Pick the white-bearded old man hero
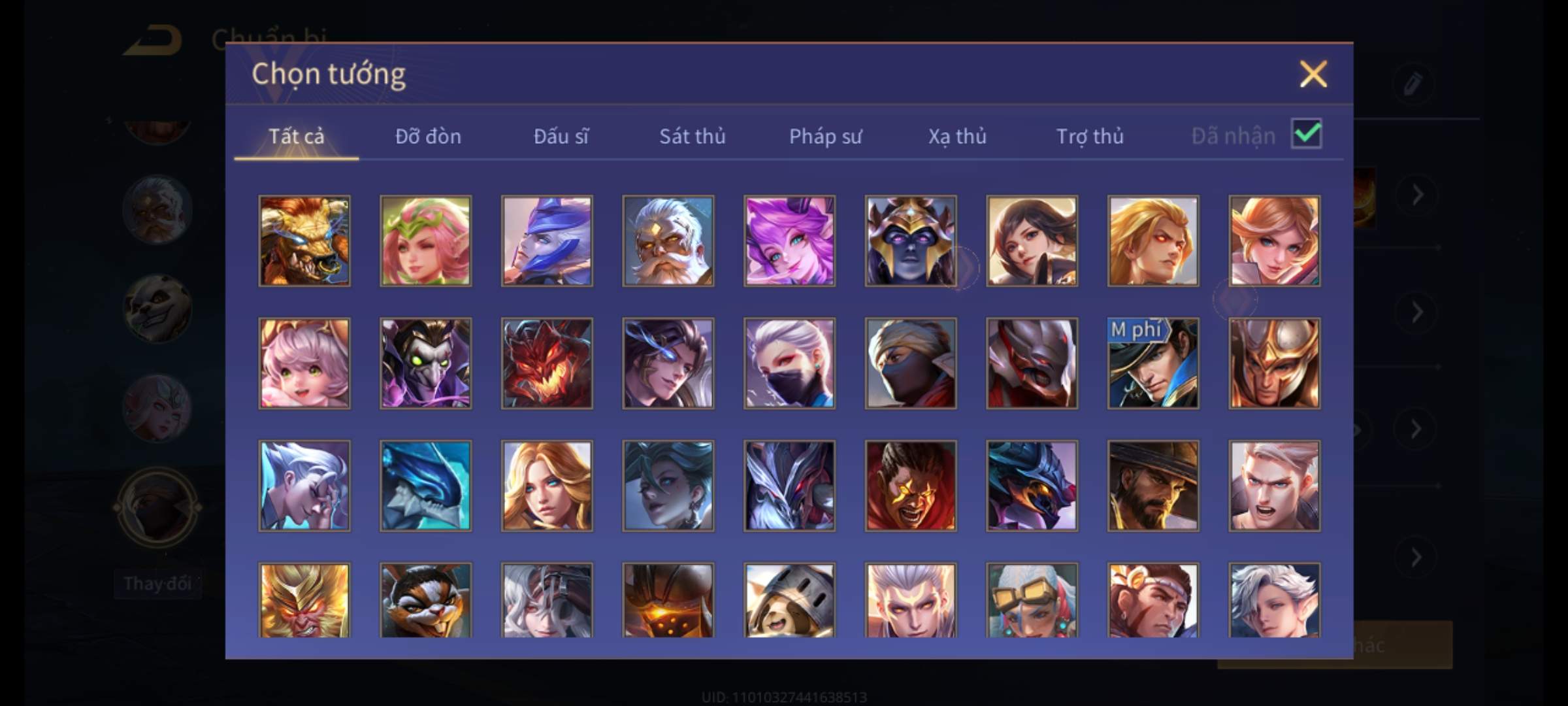 click(668, 241)
